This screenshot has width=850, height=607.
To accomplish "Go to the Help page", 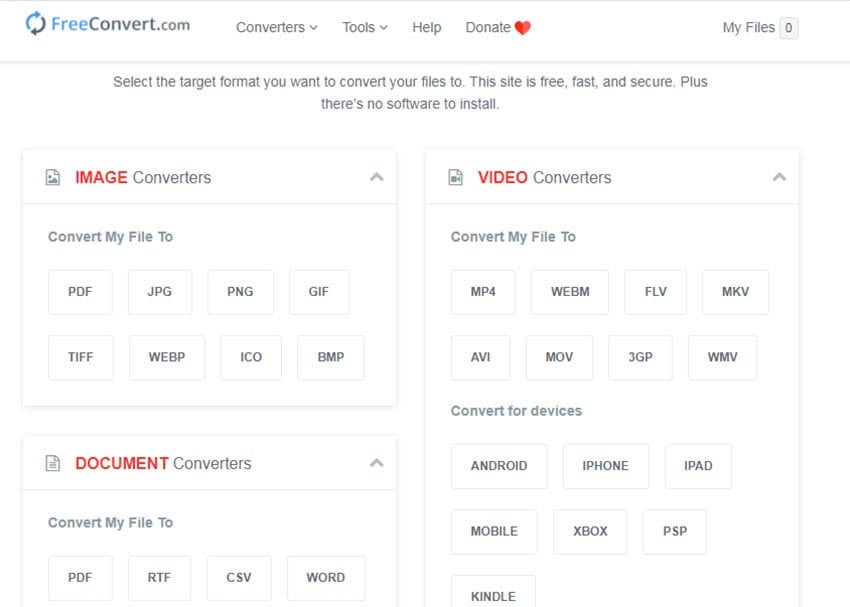I will point(427,28).
